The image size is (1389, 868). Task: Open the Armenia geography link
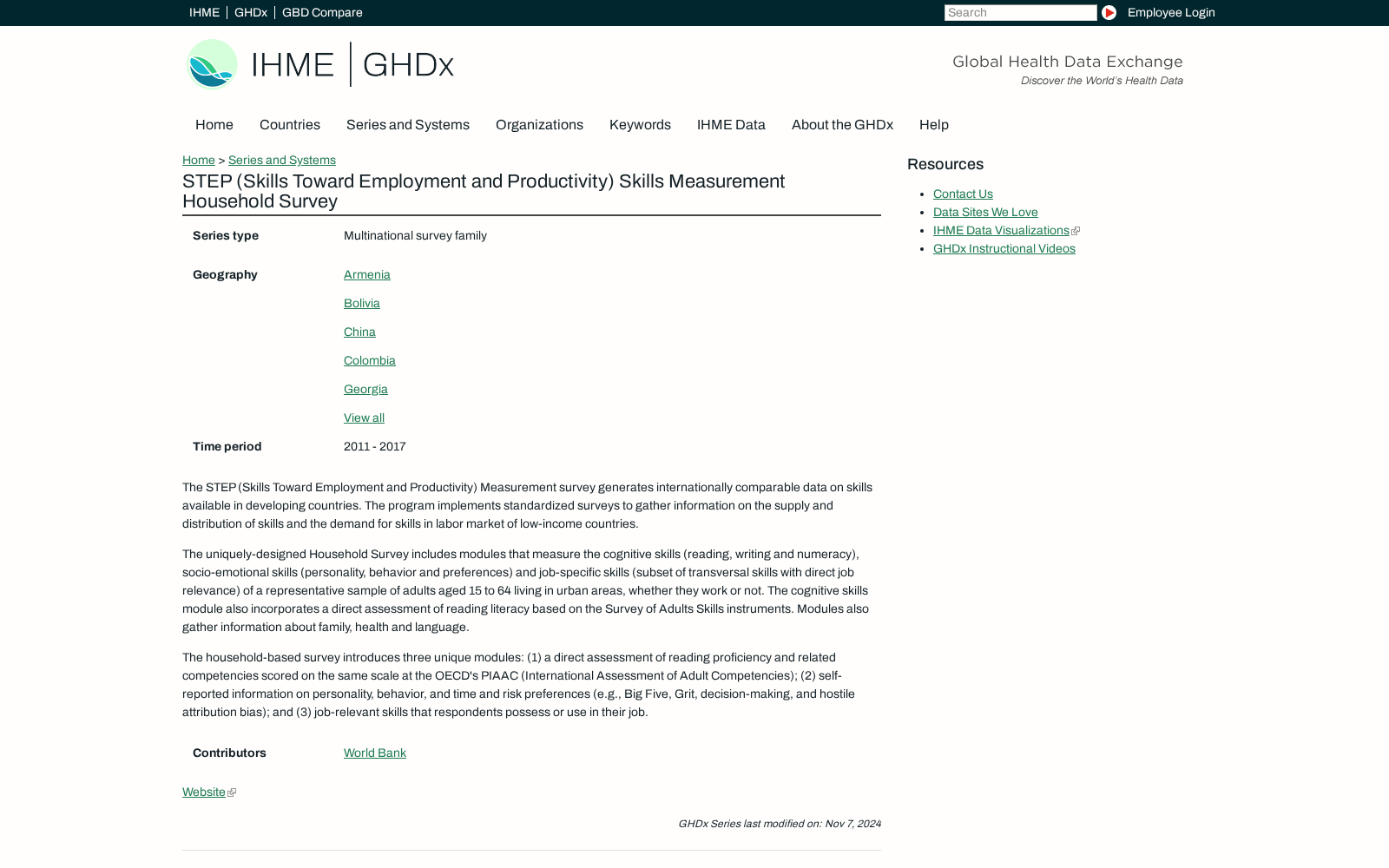[367, 274]
